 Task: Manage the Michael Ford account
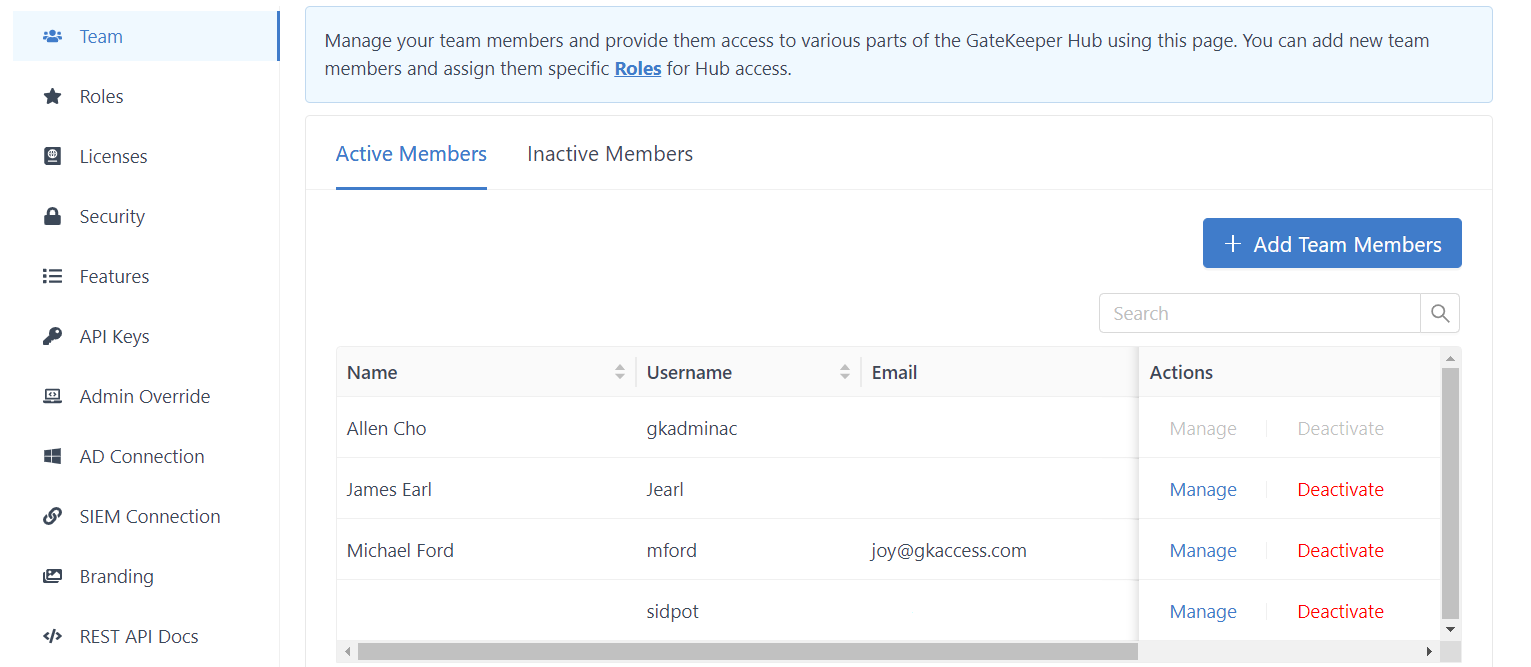click(1203, 550)
